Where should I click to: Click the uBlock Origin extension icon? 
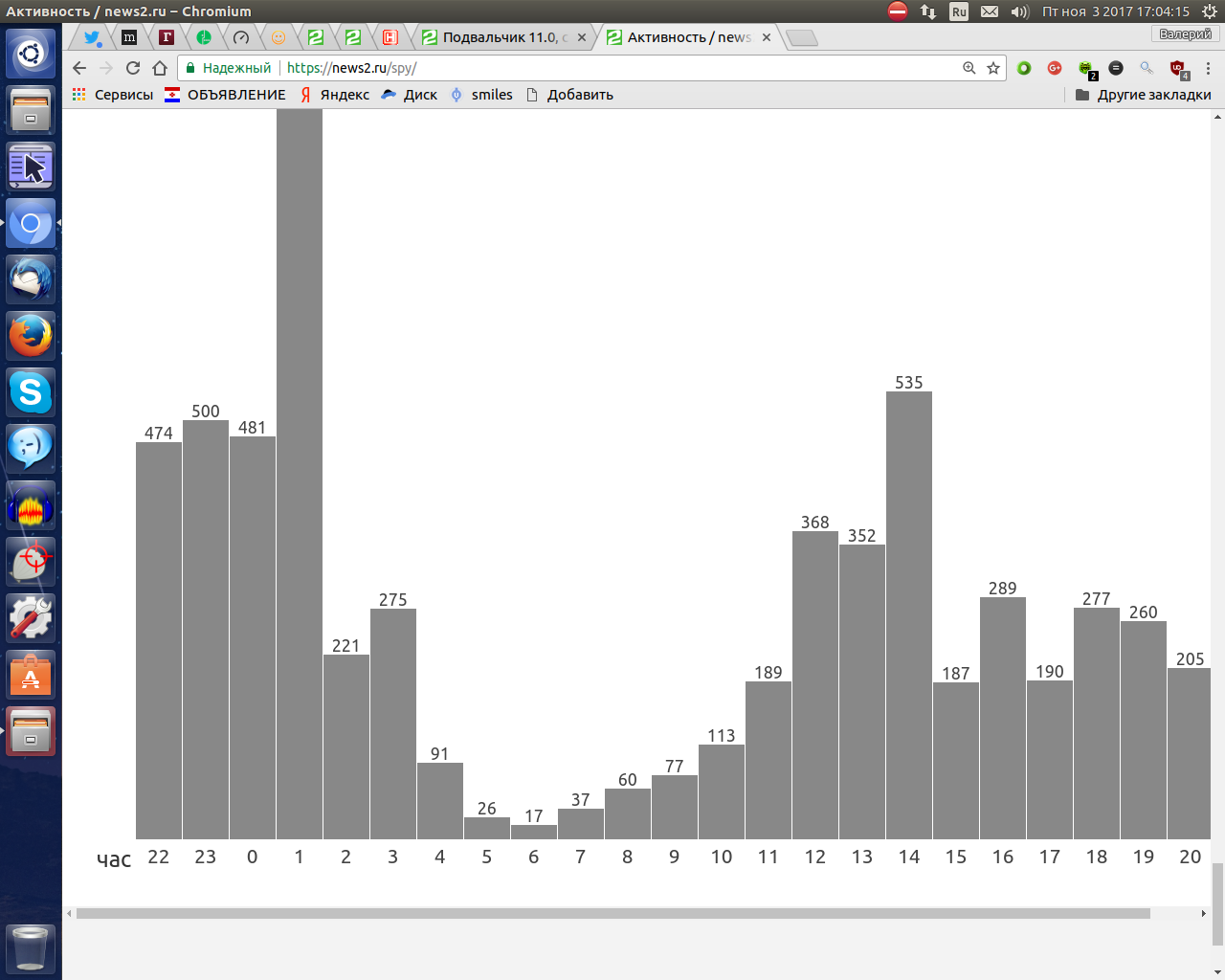pyautogui.click(x=1178, y=68)
